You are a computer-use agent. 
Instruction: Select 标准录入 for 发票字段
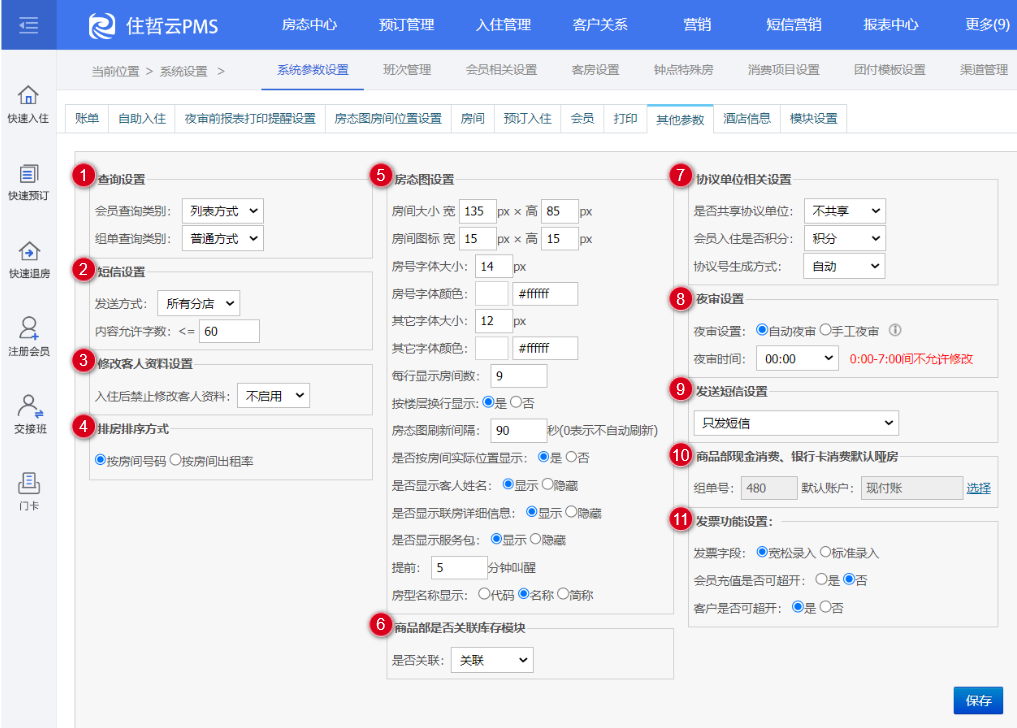coord(825,552)
